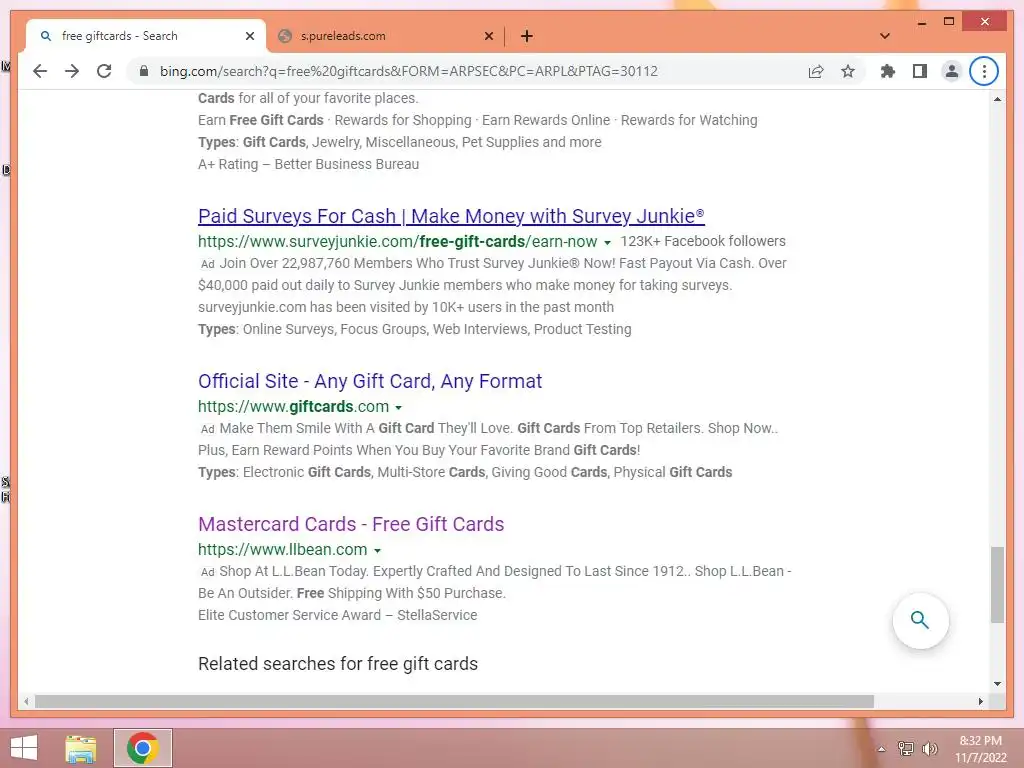Expand the giftcards.com URL dropdown arrow
1024x768 pixels.
pos(398,408)
